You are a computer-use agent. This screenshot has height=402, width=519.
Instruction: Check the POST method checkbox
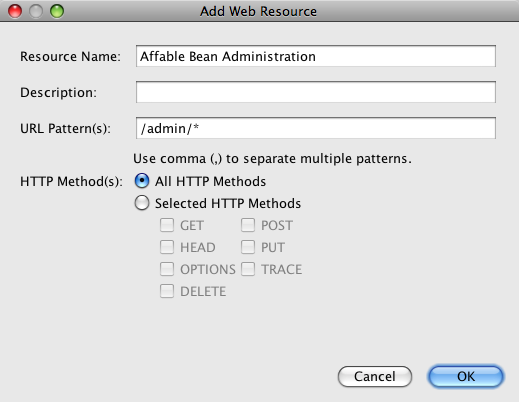[x=248, y=225]
